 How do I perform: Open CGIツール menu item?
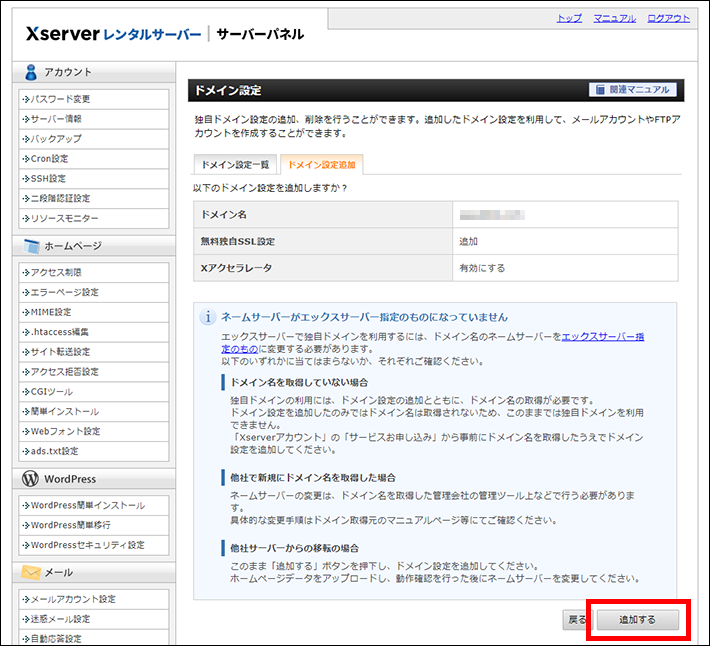coord(94,392)
